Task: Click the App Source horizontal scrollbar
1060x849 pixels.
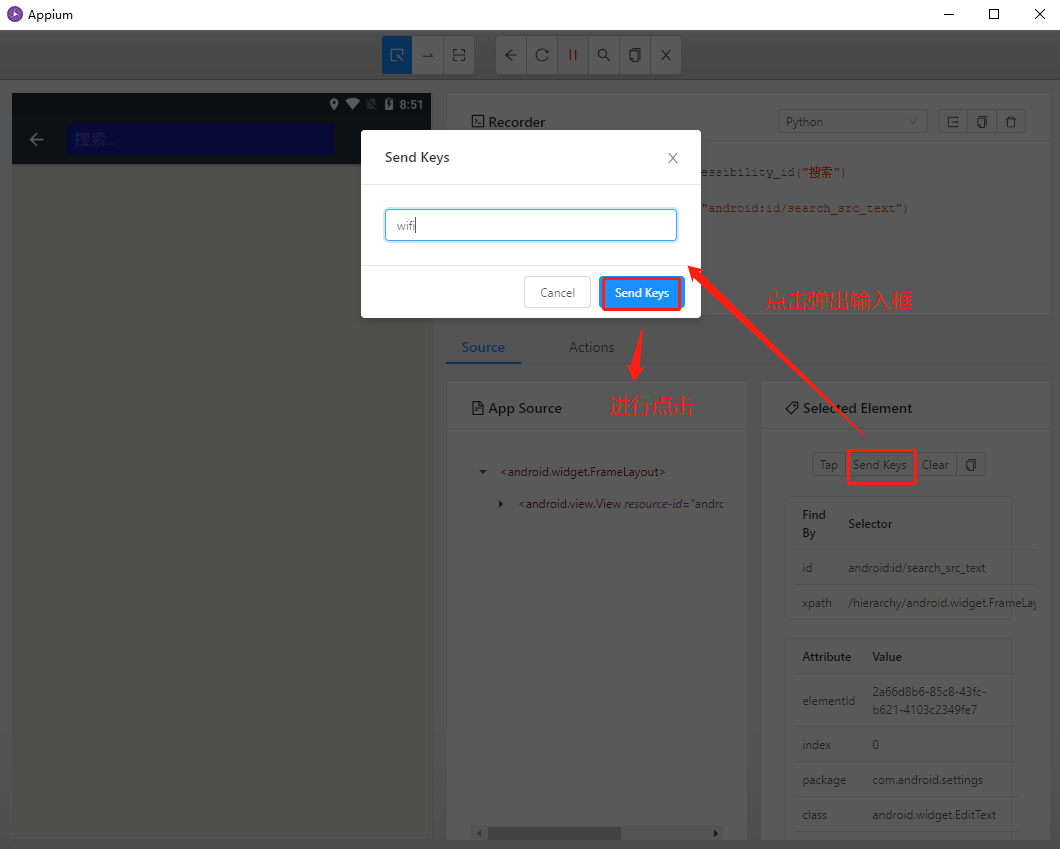Action: (554, 833)
